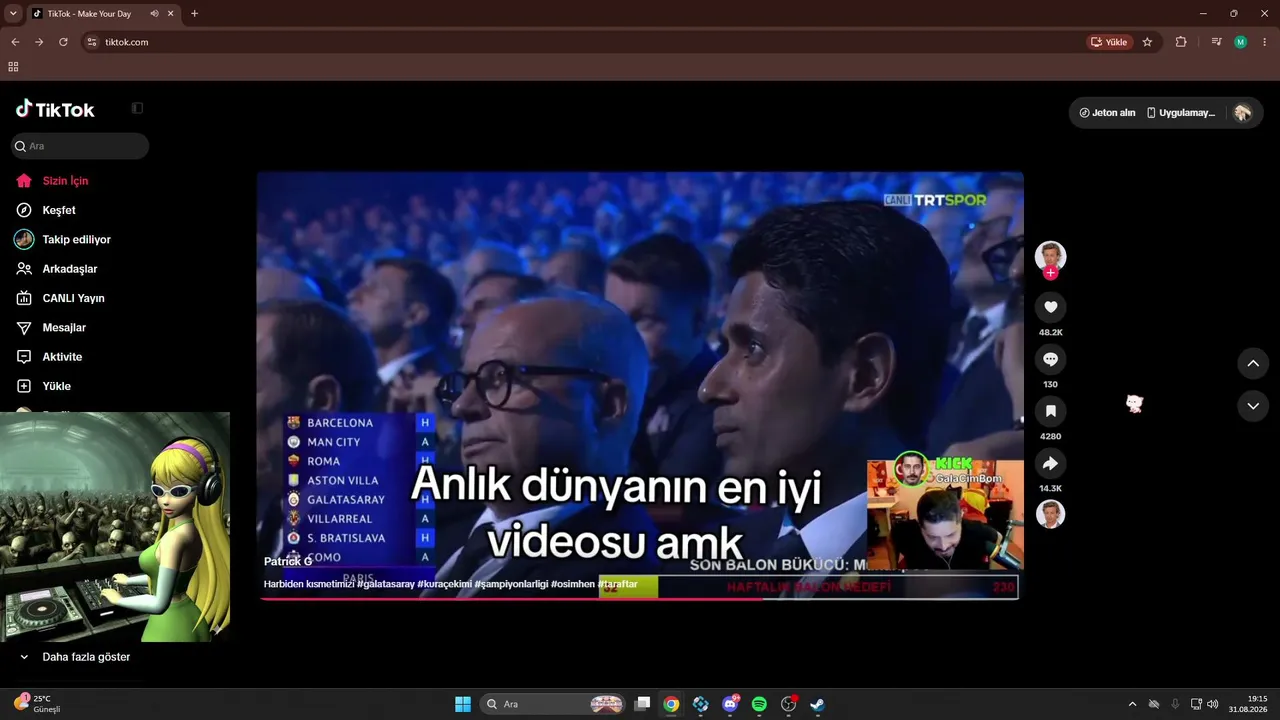Go to next video with down arrow
1280x720 pixels.
(1253, 406)
